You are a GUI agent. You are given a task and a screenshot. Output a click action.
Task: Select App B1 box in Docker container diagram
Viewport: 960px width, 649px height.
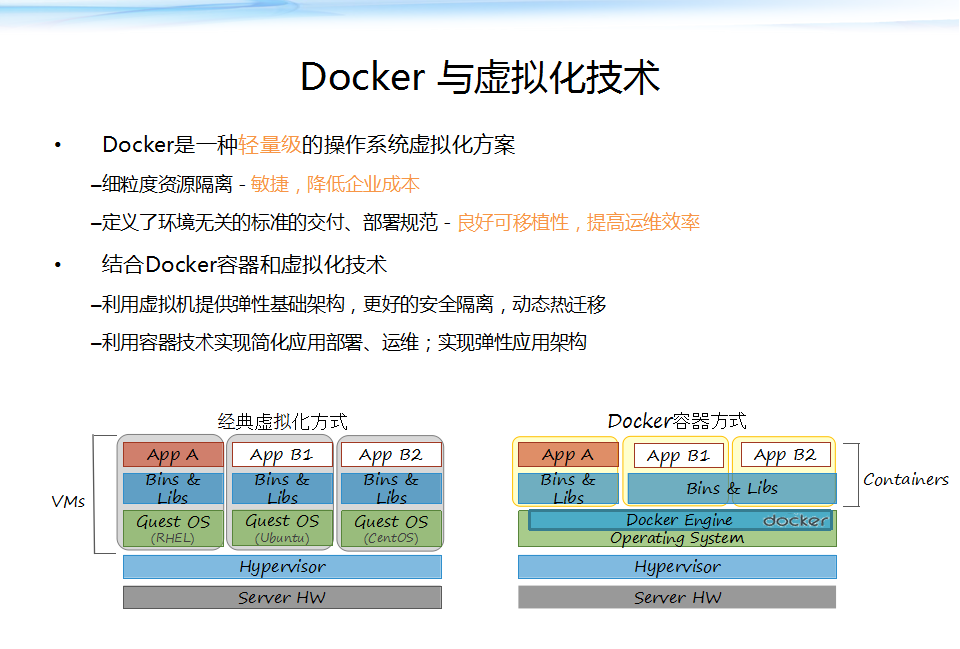click(x=678, y=456)
